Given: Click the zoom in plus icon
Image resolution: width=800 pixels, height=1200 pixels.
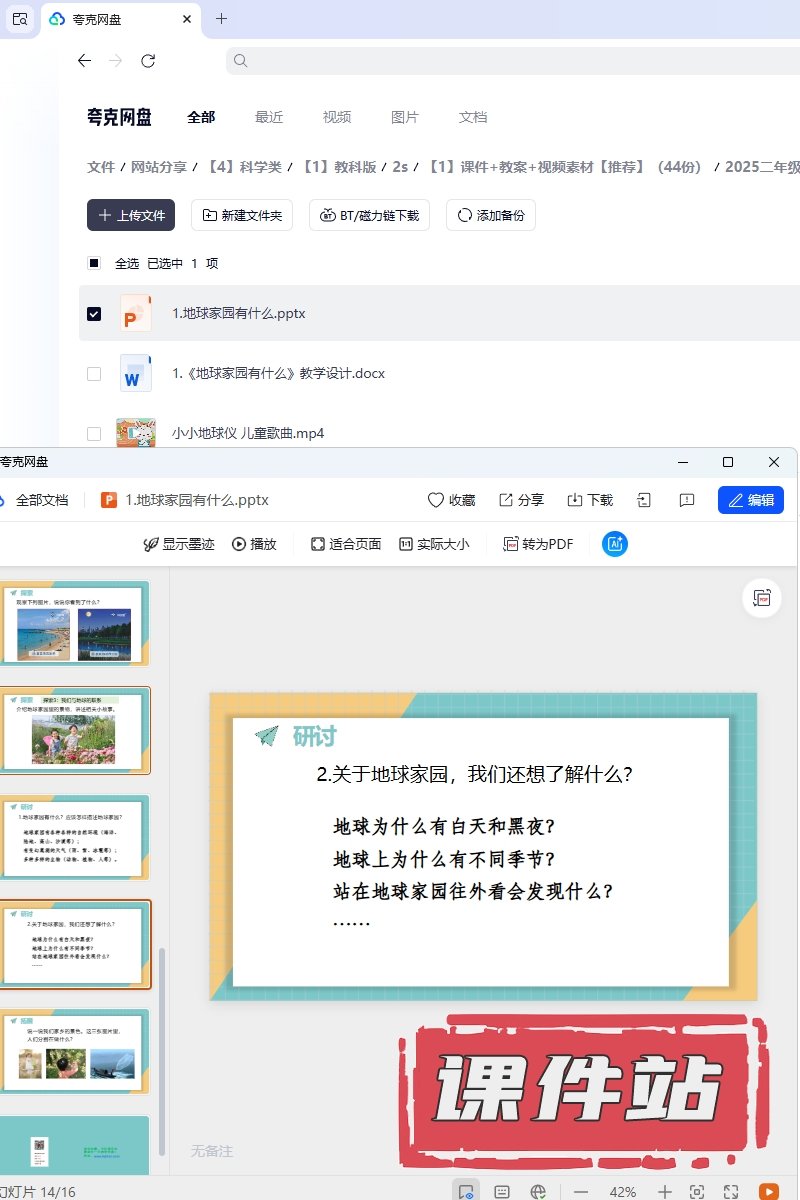Looking at the screenshot, I should [664, 1192].
